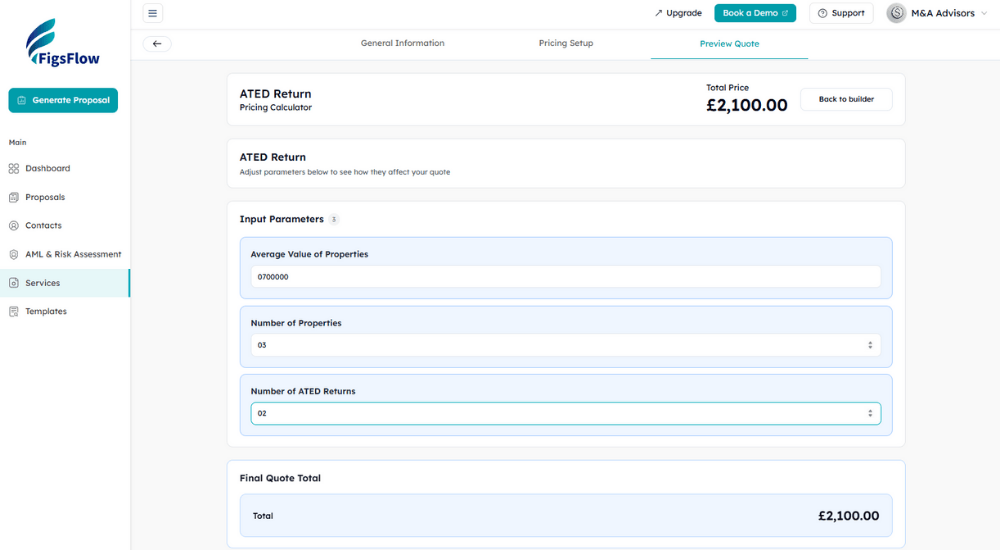
Task: Click the Input Parameters count badge
Action: click(x=334, y=219)
